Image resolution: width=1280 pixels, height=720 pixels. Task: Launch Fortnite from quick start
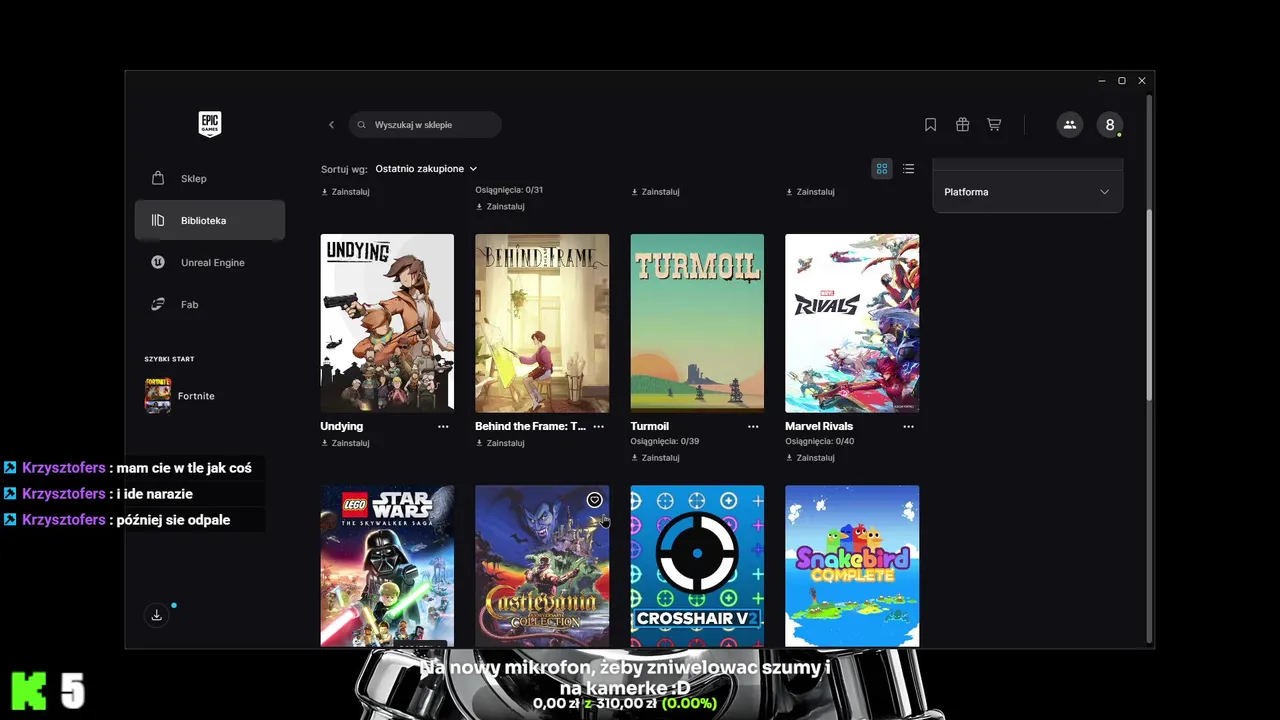tap(210, 396)
